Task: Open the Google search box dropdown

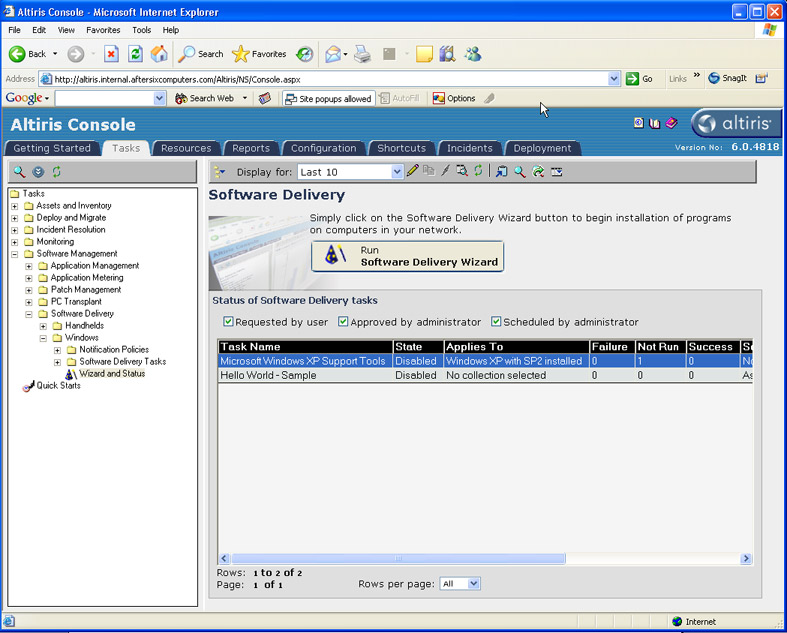Action: pyautogui.click(x=160, y=98)
